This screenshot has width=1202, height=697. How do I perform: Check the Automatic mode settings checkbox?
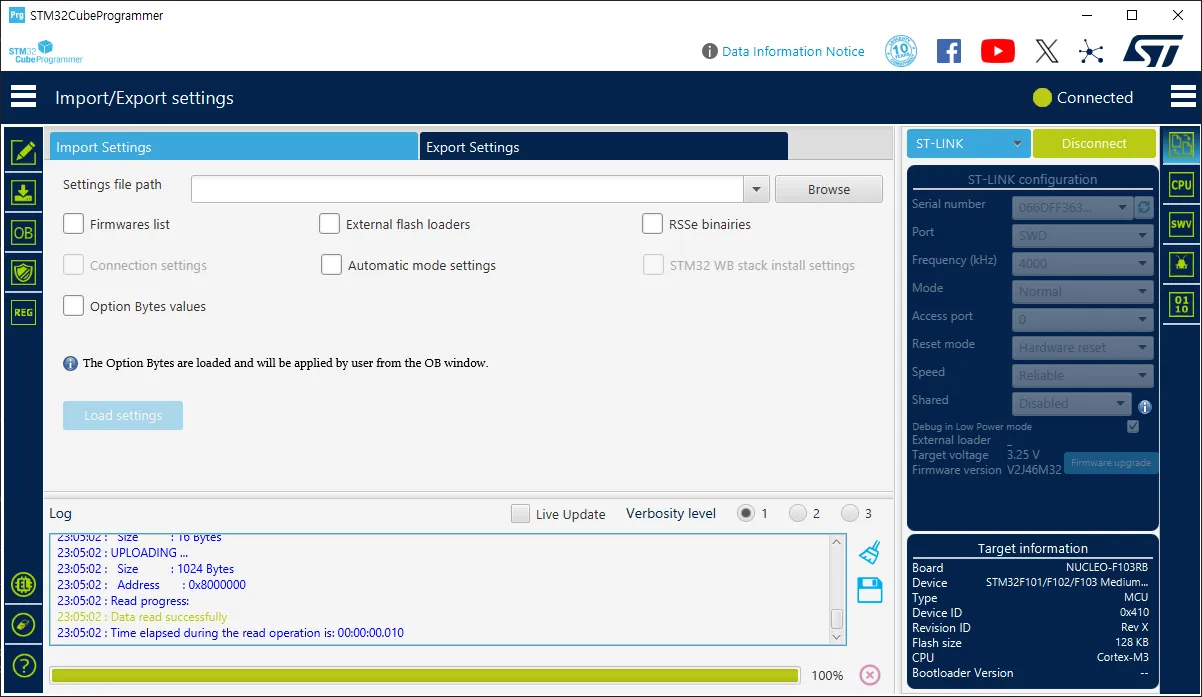click(331, 265)
